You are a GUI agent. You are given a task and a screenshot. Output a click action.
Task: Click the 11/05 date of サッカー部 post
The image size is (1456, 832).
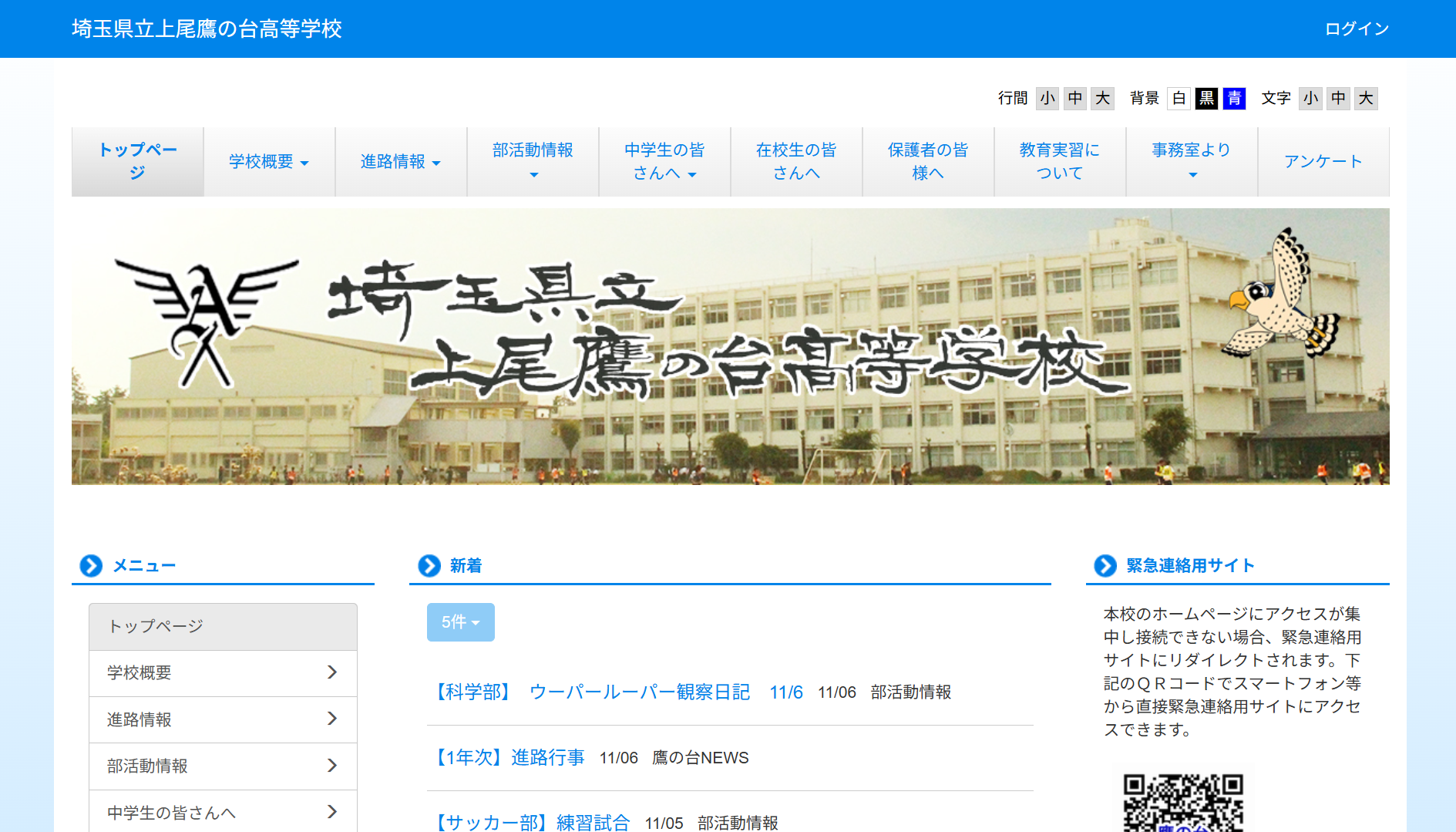pyautogui.click(x=664, y=824)
